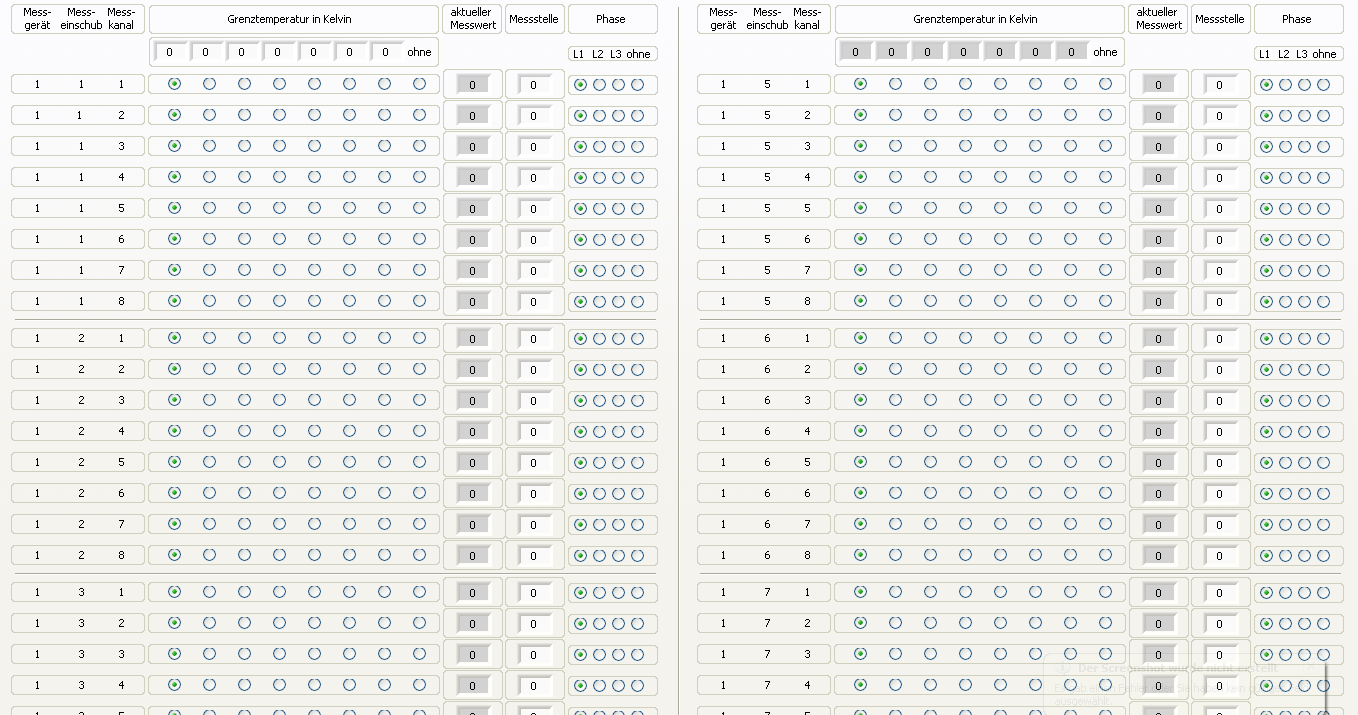Choose second limit temperature radio in row 1-5-6
This screenshot has height=715, width=1358.
895,239
